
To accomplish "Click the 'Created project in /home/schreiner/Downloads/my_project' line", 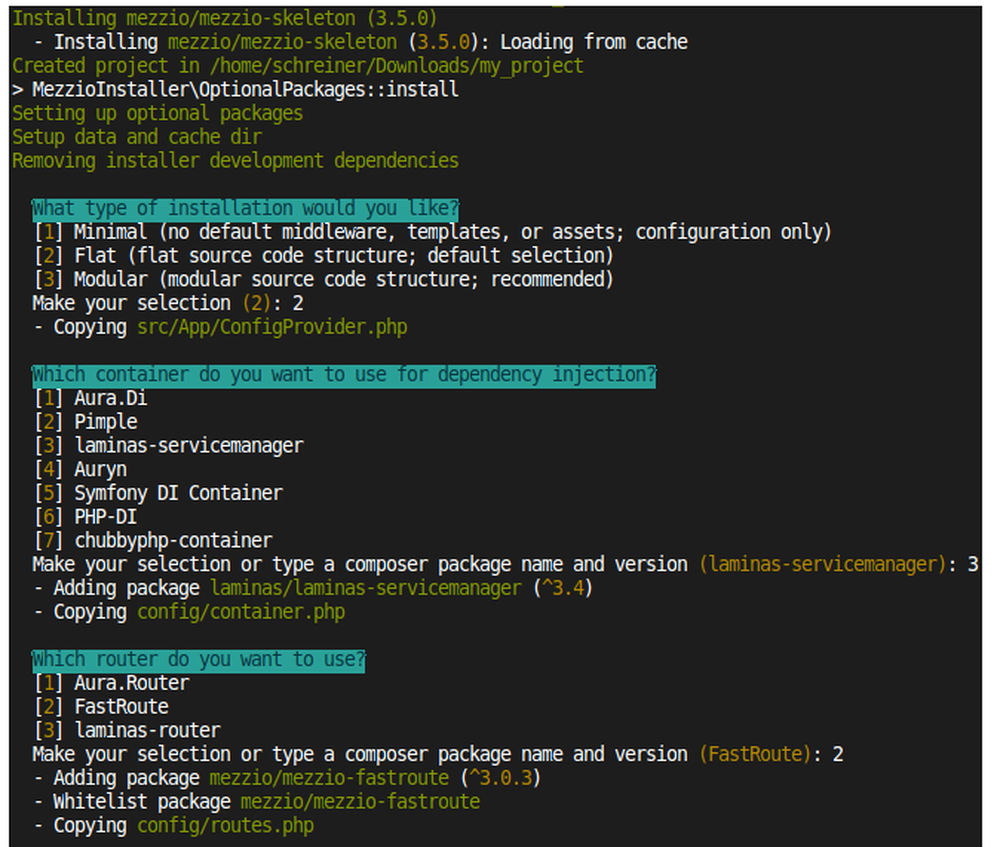I will (297, 66).
